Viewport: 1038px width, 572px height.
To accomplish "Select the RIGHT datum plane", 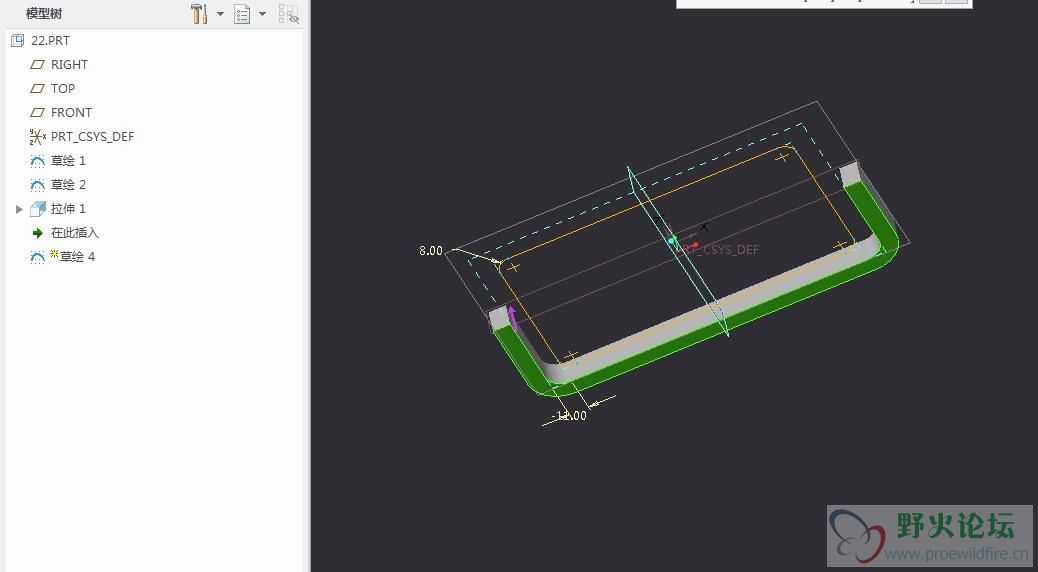I will tap(60, 65).
